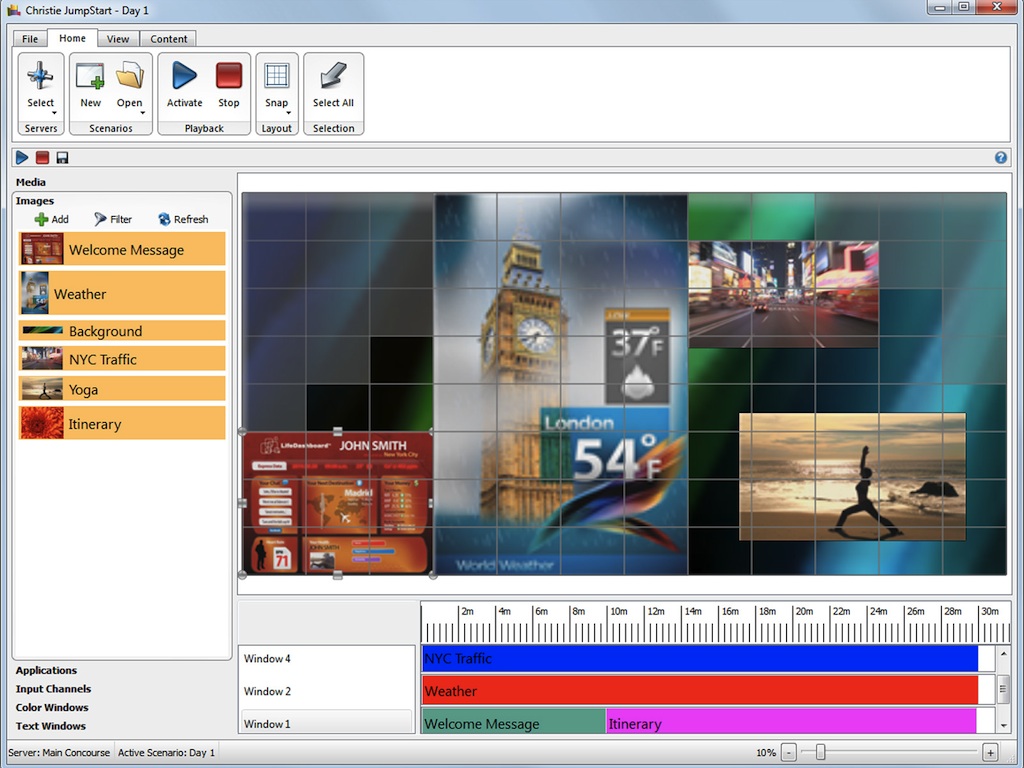This screenshot has height=768, width=1024.
Task: Open help via the blue question mark
Action: (1001, 158)
